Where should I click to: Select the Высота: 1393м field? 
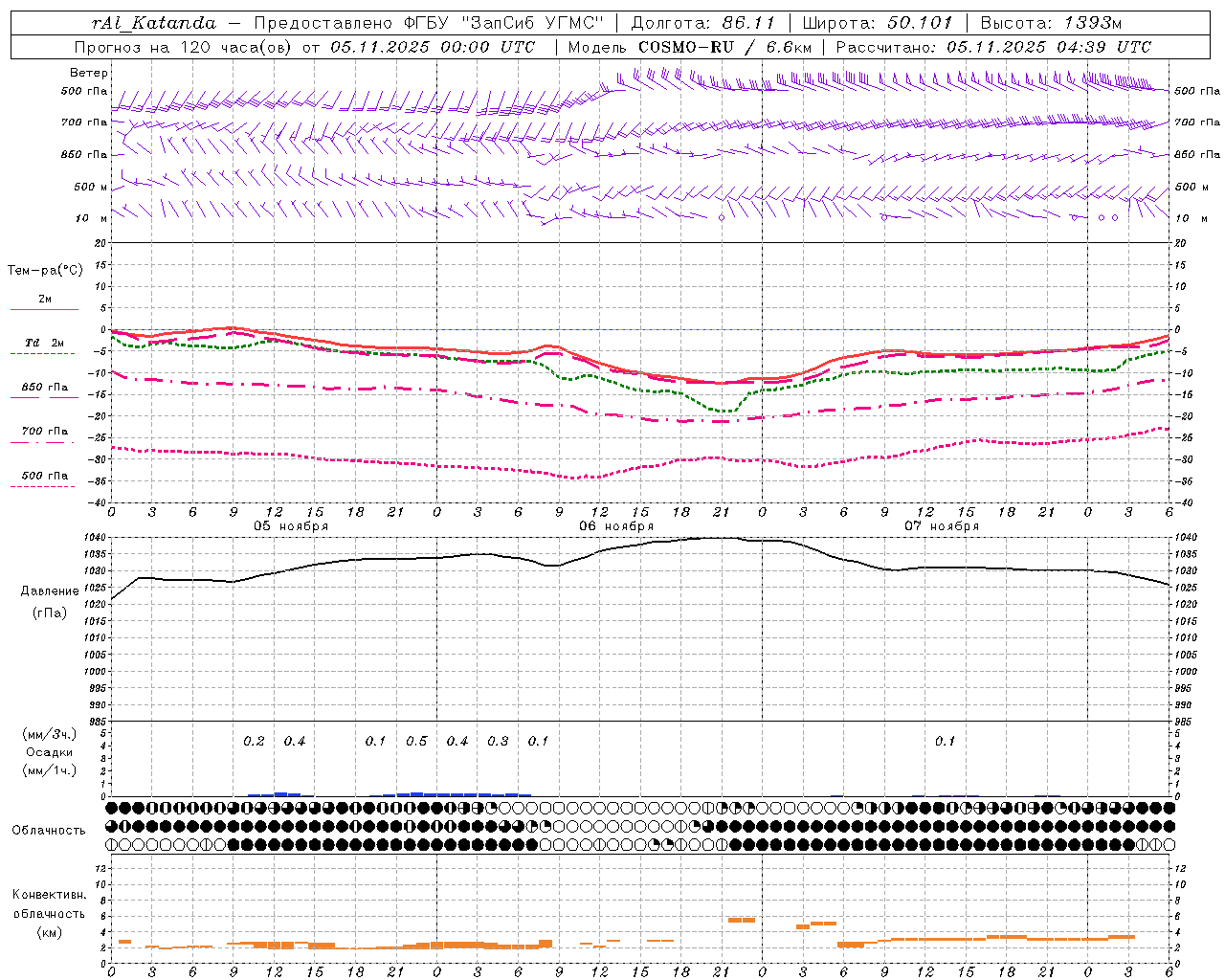pyautogui.click(x=1051, y=23)
